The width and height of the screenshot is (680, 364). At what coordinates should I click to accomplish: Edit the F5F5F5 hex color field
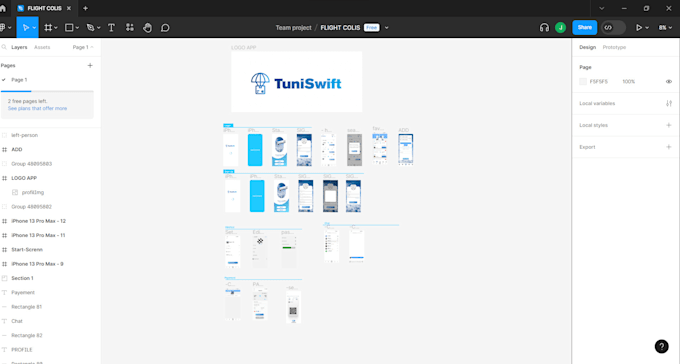[x=598, y=82]
